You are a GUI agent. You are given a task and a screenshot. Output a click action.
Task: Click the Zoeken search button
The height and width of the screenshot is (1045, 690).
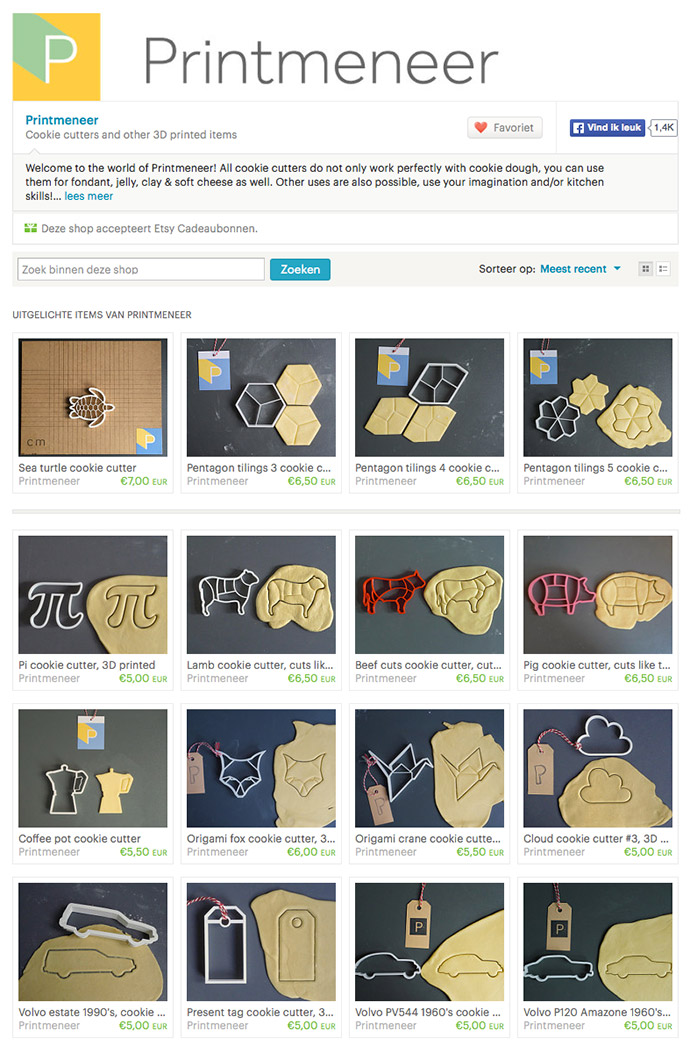tap(300, 269)
